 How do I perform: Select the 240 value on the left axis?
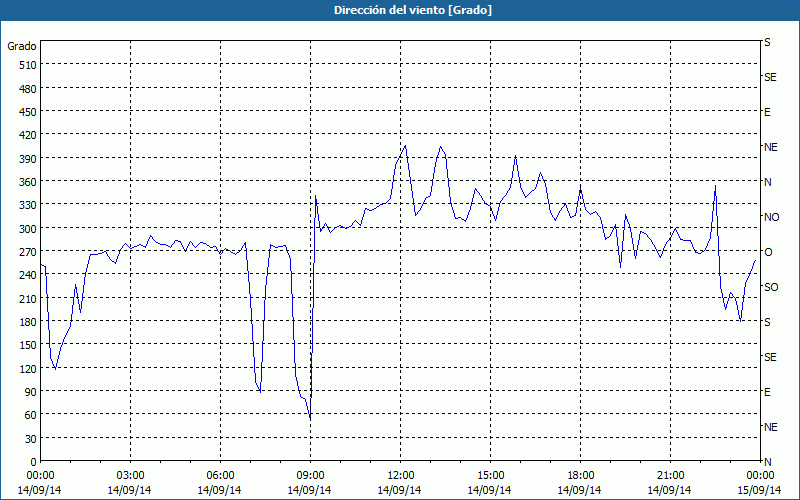pos(28,276)
